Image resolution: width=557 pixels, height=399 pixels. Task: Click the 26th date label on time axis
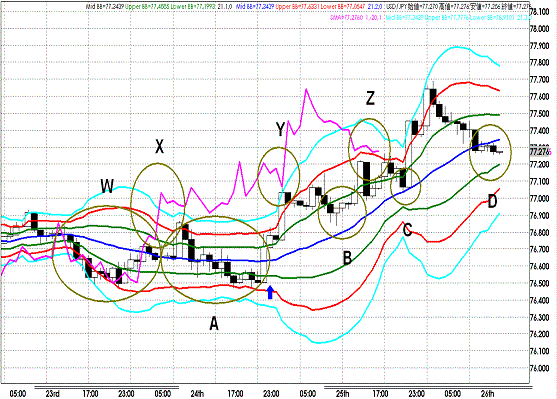coord(487,394)
